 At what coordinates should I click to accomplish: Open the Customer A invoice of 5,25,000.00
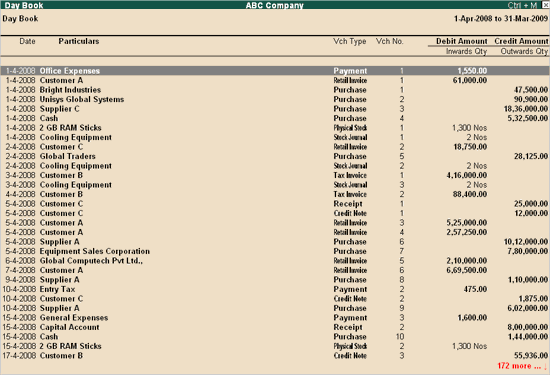coord(275,222)
